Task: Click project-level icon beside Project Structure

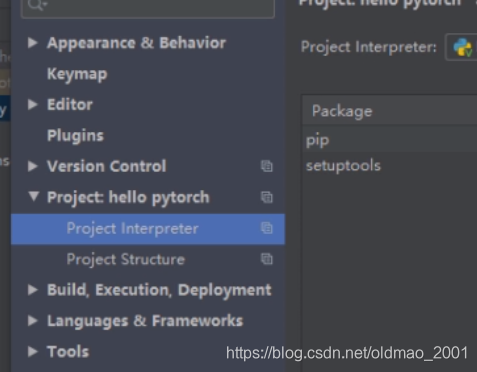Action: point(267,259)
